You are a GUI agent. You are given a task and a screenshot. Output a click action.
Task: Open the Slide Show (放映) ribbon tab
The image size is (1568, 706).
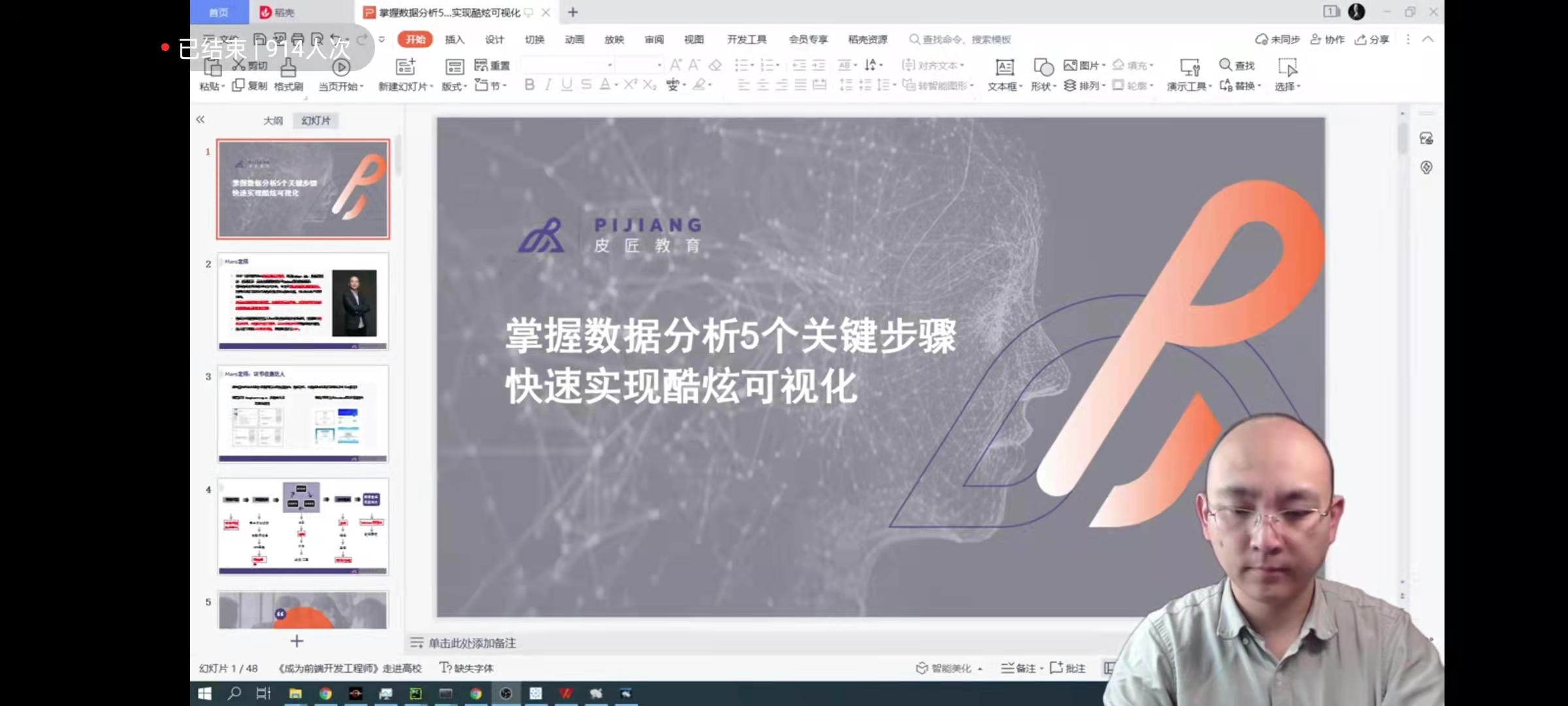click(x=614, y=39)
